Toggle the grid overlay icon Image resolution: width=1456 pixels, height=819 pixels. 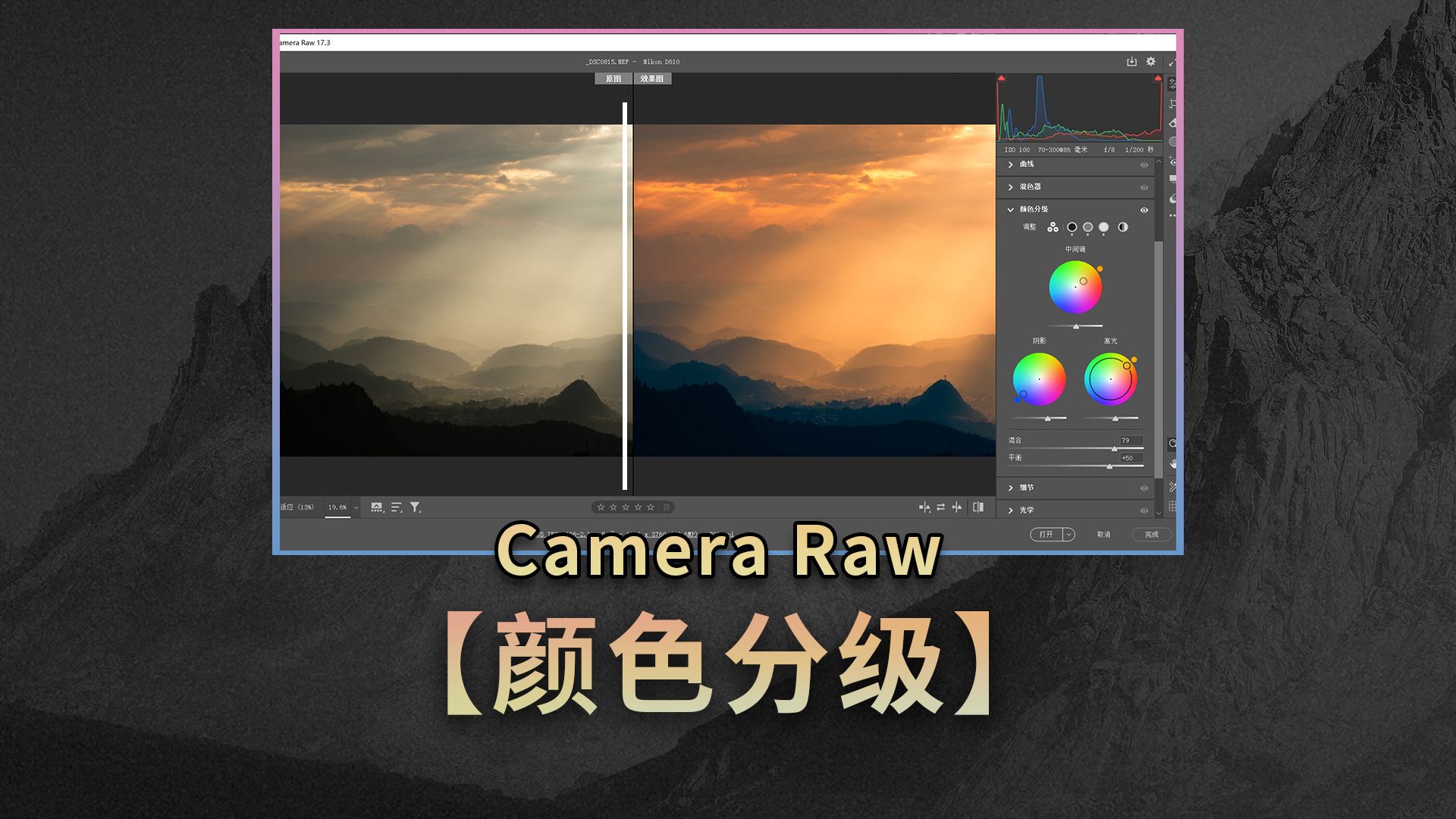click(1172, 506)
